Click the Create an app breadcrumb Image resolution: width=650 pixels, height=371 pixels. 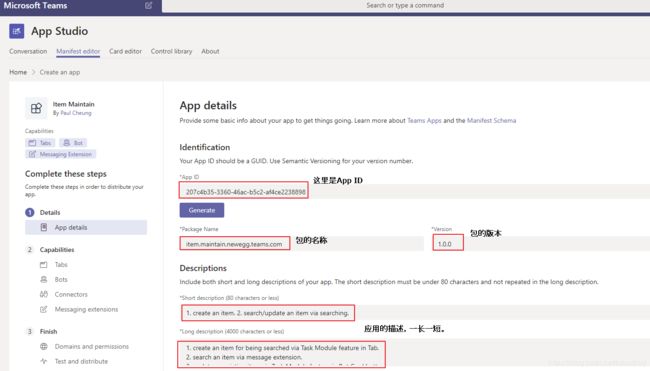[x=60, y=72]
